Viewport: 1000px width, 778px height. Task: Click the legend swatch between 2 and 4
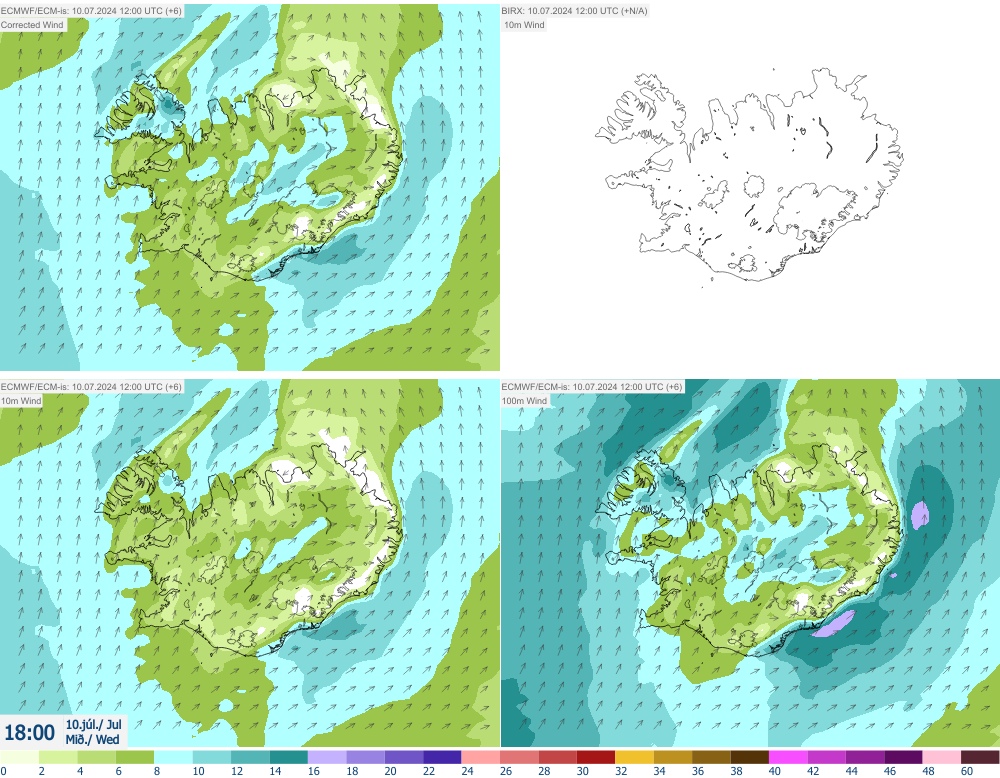(58, 757)
